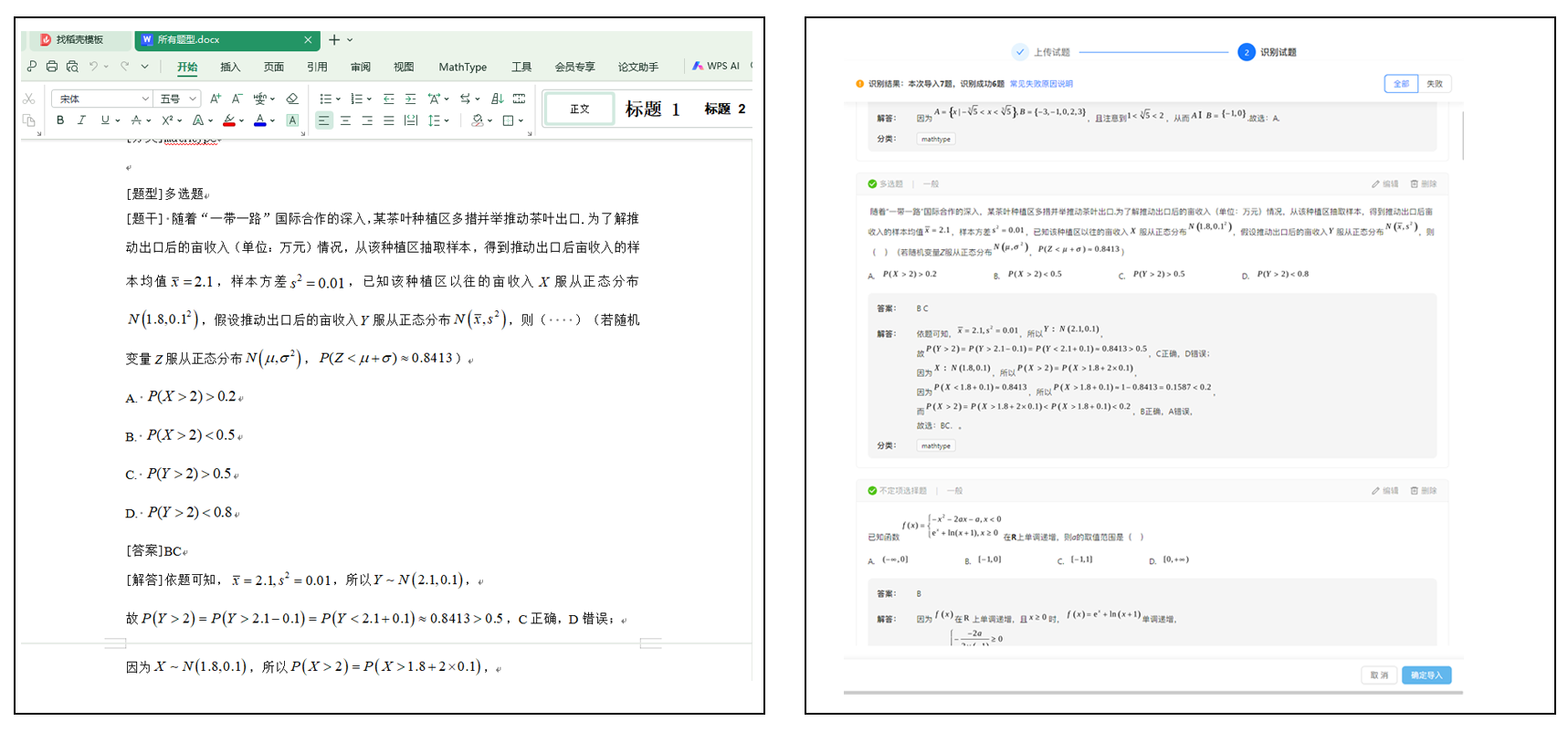Click the Undo arrow icon

tap(93, 67)
